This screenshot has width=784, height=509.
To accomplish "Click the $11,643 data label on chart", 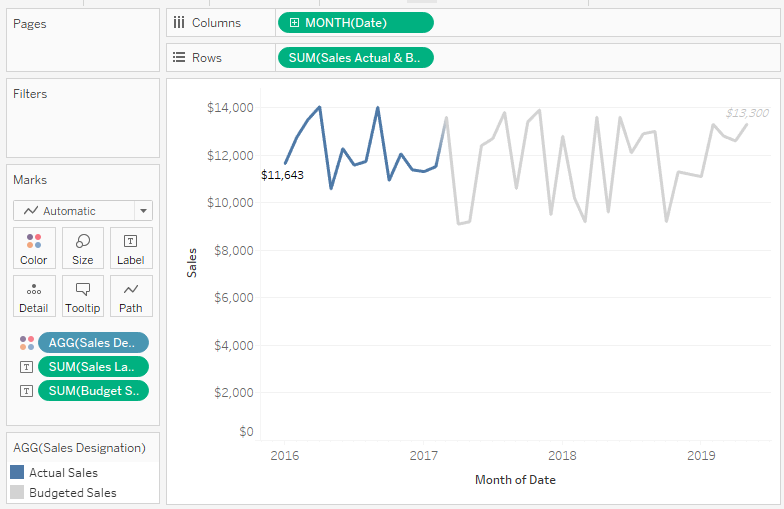I will pyautogui.click(x=282, y=175).
